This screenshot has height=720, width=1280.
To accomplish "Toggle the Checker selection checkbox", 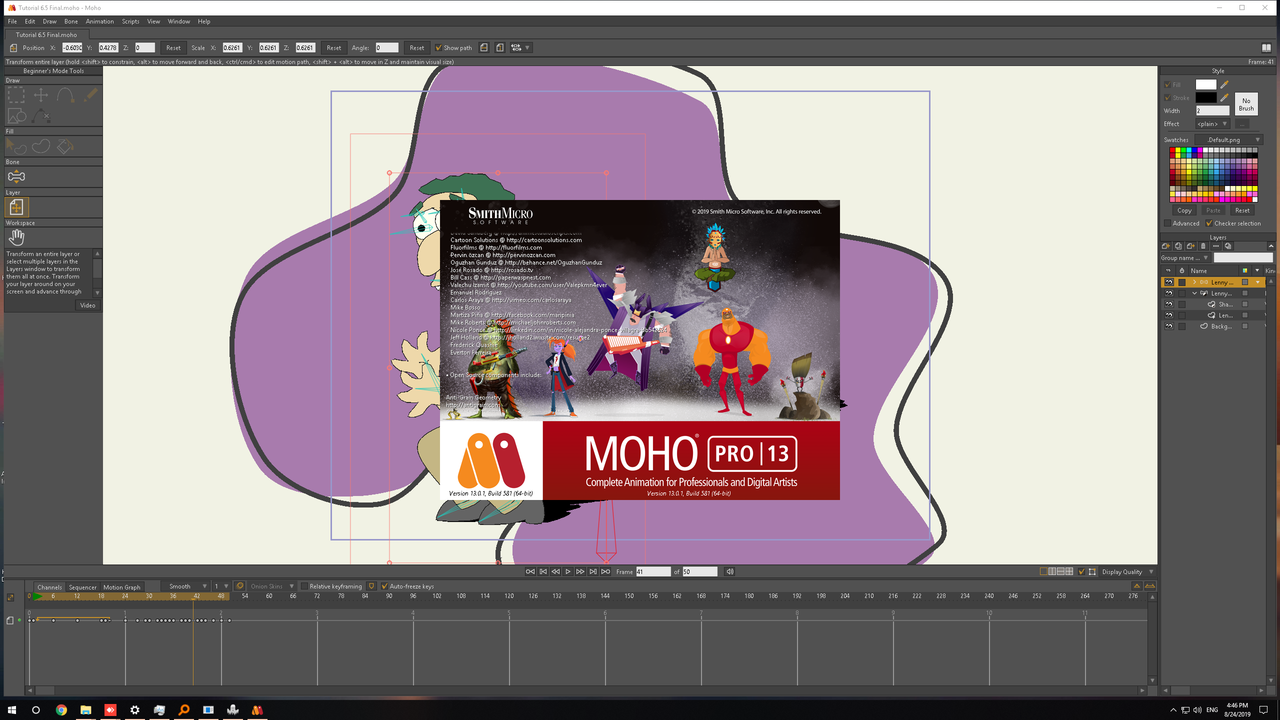I will coord(1208,223).
